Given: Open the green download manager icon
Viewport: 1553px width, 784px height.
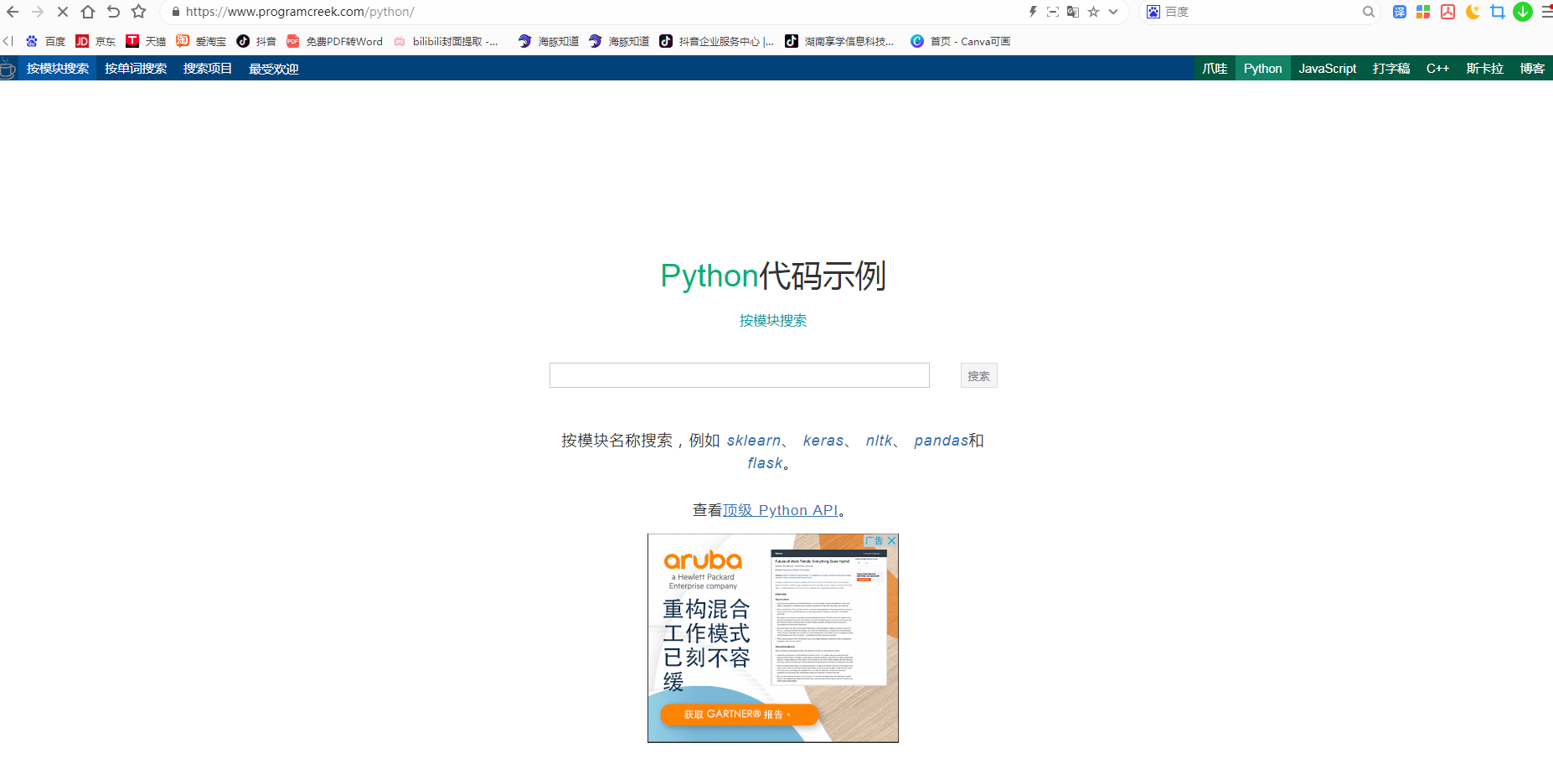Looking at the screenshot, I should point(1523,12).
